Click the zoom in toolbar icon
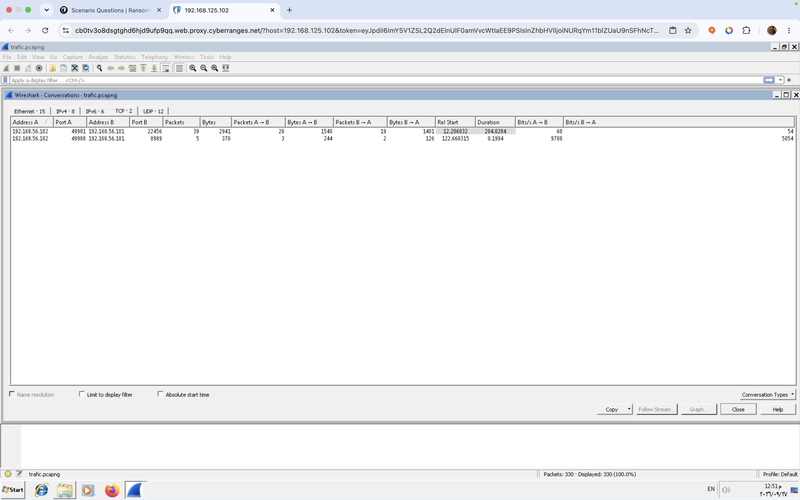800x500 pixels. coord(193,68)
